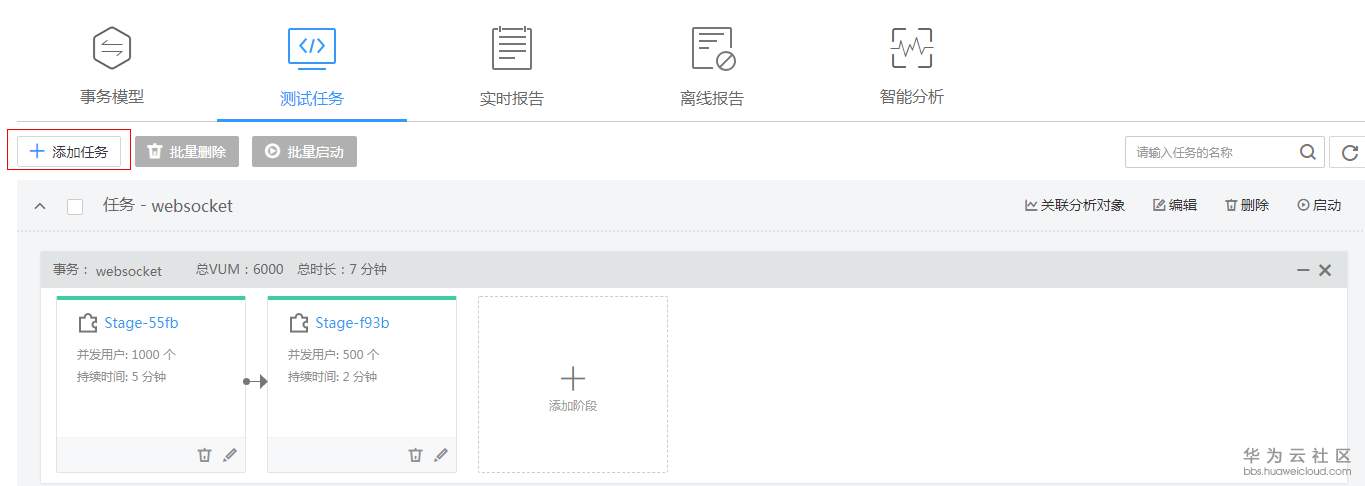Click 关联分析对象 link
The width and height of the screenshot is (1365, 486).
pyautogui.click(x=1075, y=205)
